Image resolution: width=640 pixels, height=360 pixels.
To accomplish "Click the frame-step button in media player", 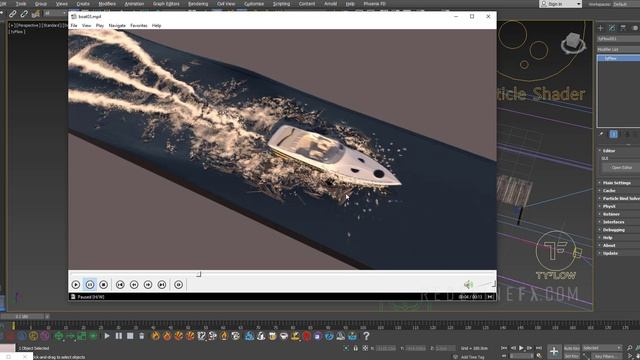I will 178,284.
